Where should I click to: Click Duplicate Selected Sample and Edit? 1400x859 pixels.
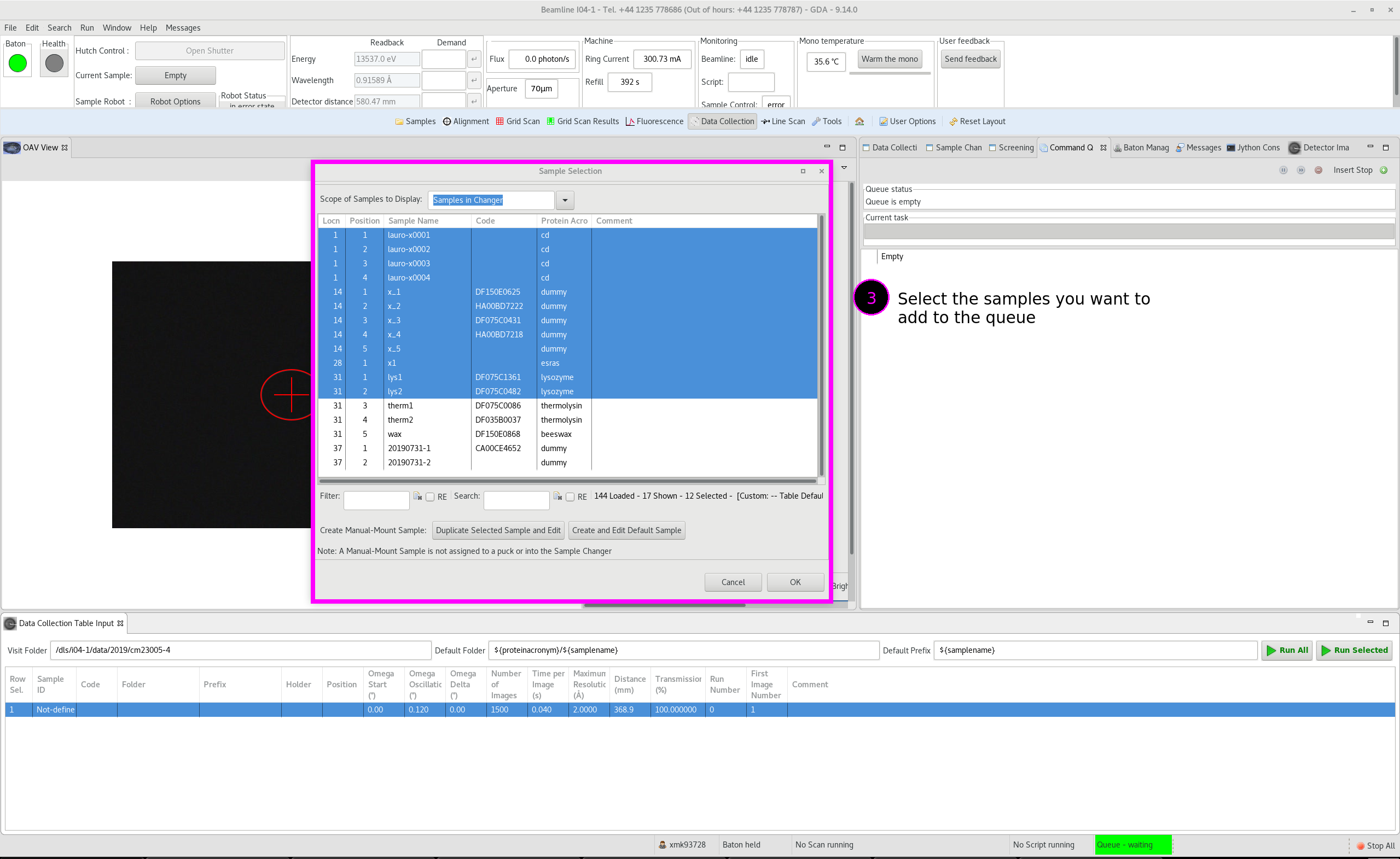point(497,530)
